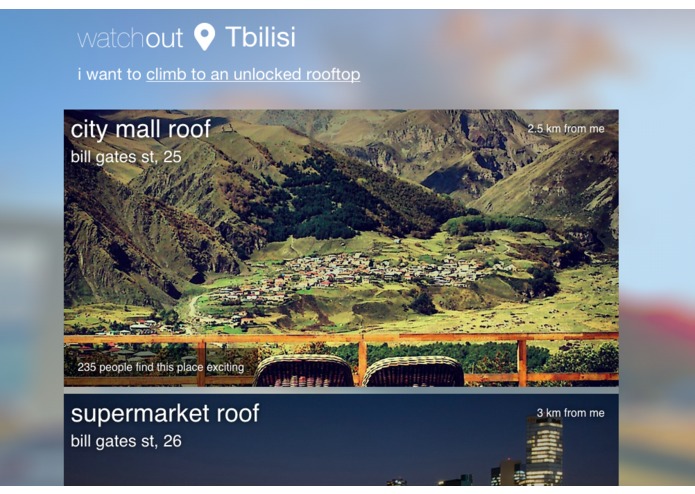Open the mountain village photo card

[x=341, y=248]
